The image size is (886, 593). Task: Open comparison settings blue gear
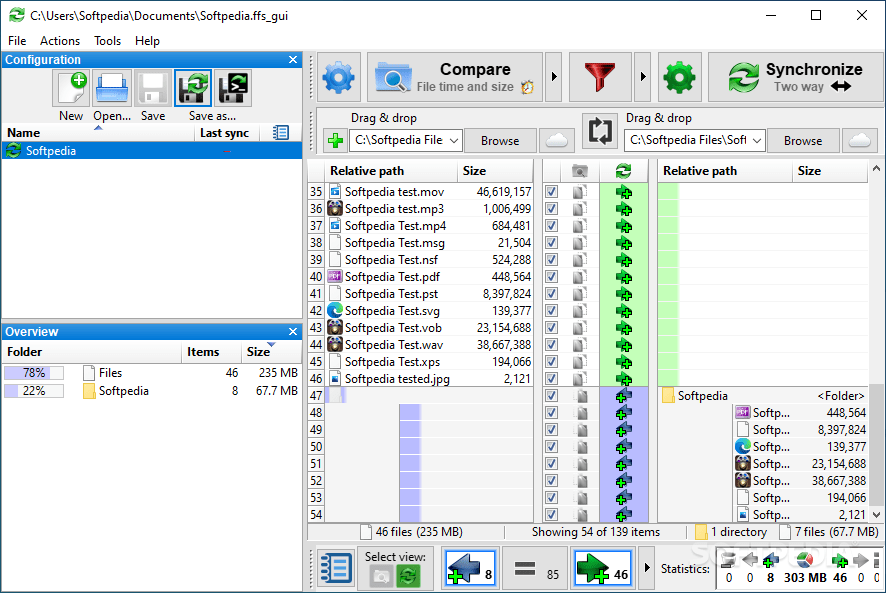338,77
